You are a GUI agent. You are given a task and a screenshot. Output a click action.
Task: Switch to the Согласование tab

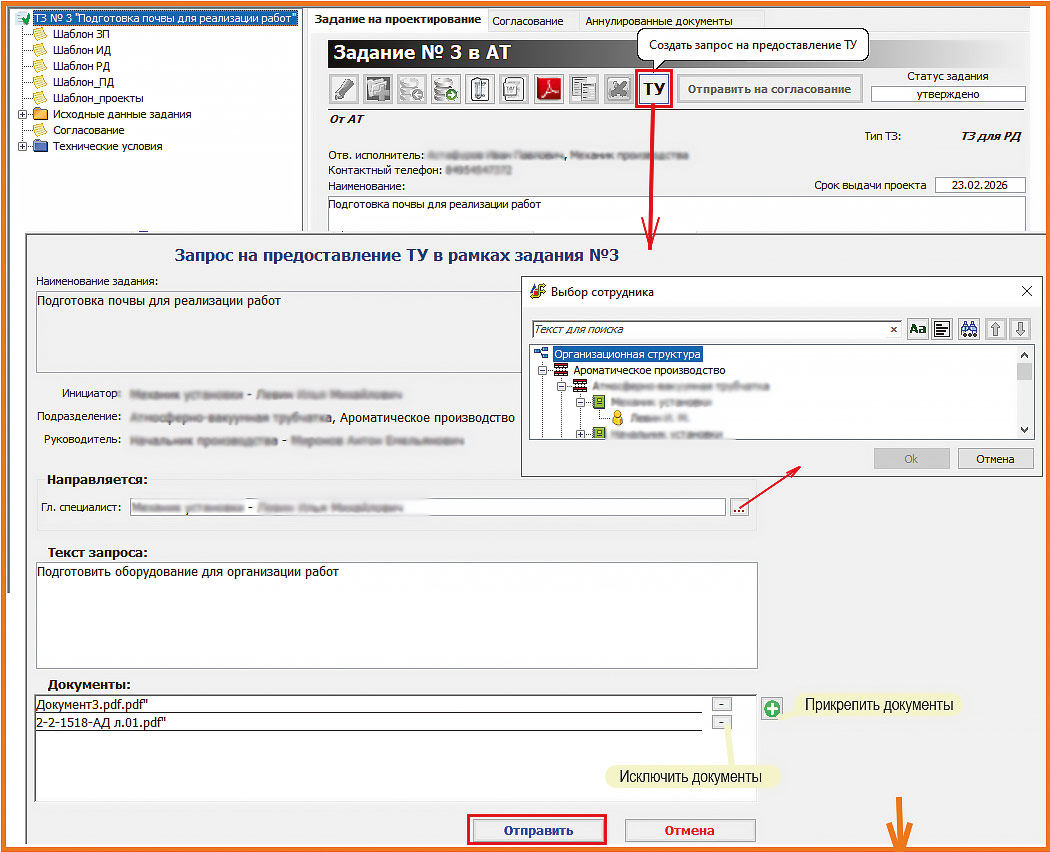pos(527,21)
